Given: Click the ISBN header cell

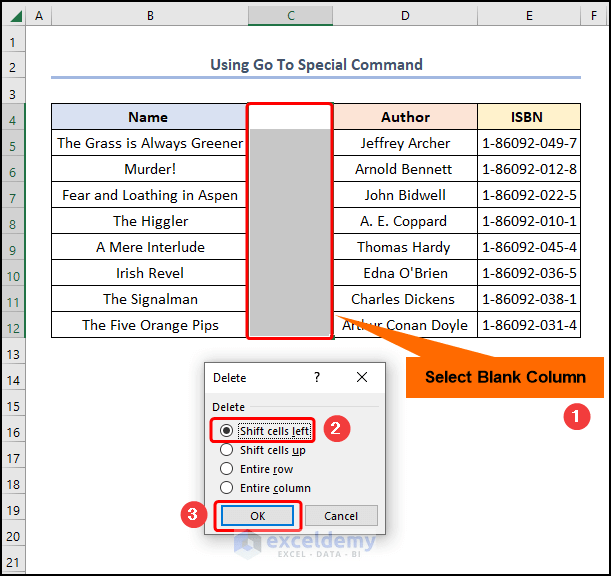Looking at the screenshot, I should pyautogui.click(x=529, y=117).
